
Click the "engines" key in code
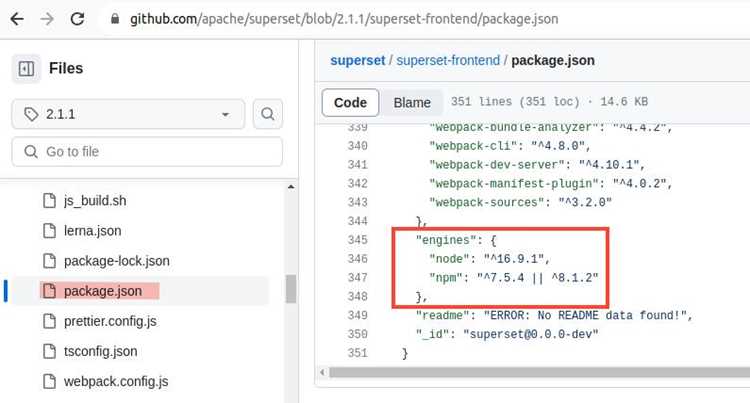click(x=445, y=240)
